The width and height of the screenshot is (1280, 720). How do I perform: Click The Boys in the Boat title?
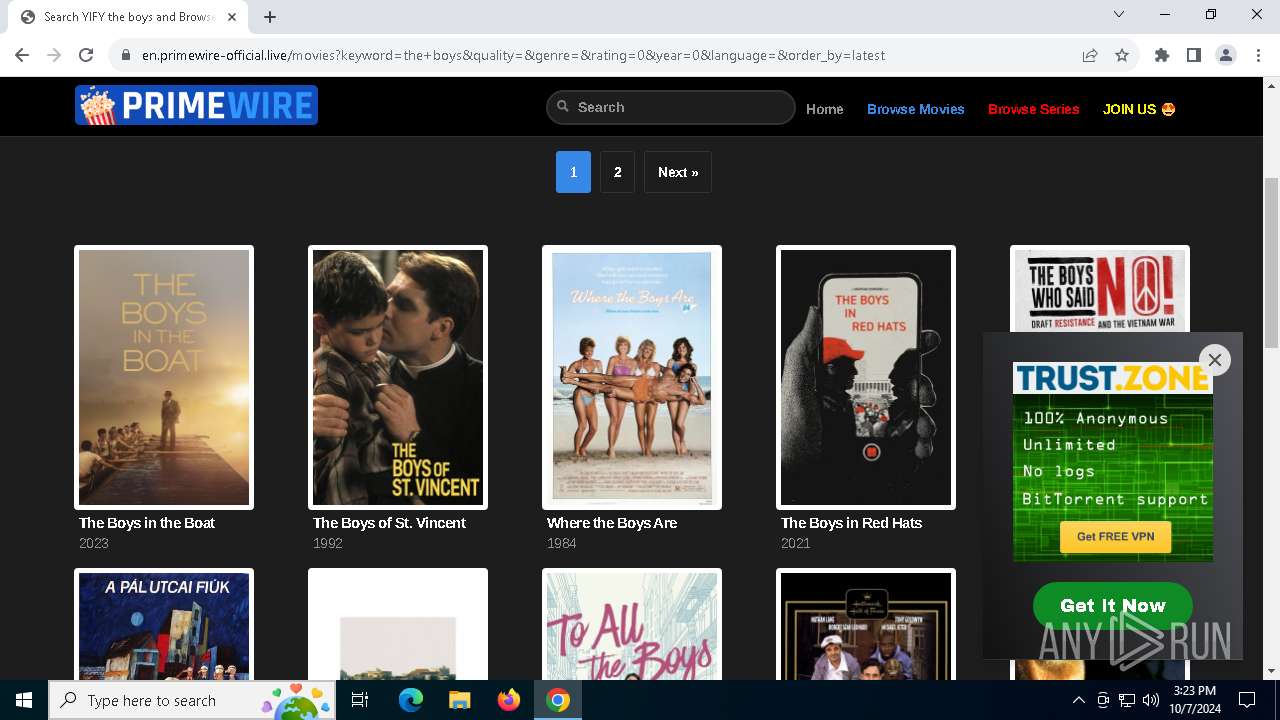[147, 523]
